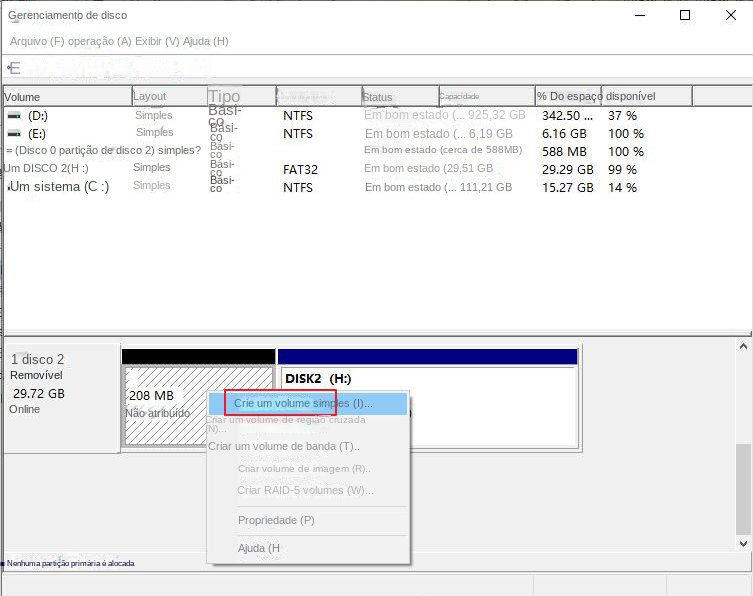Click scroll down arrow in disk pane
This screenshot has height=596, width=753.
coord(743,544)
